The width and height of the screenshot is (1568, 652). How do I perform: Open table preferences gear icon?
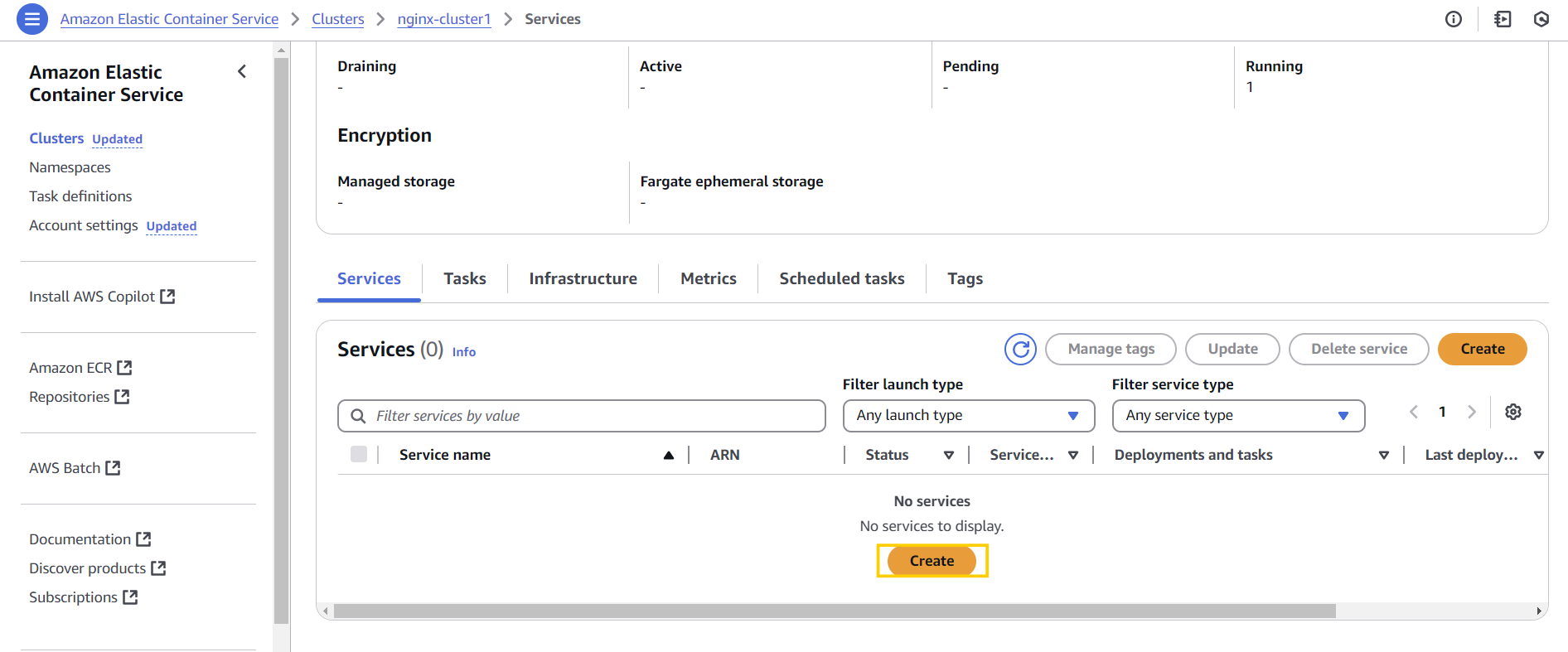[1513, 412]
